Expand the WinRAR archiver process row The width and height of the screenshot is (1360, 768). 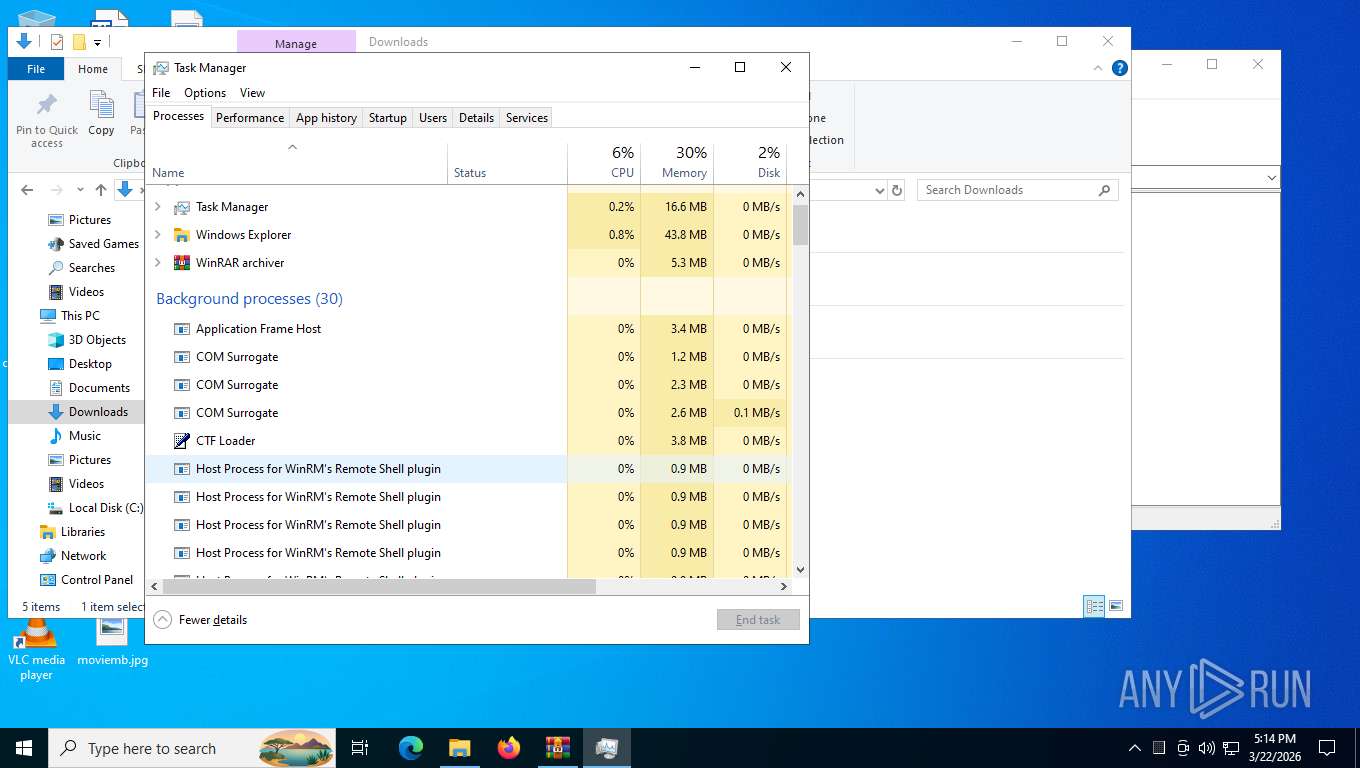(x=157, y=263)
